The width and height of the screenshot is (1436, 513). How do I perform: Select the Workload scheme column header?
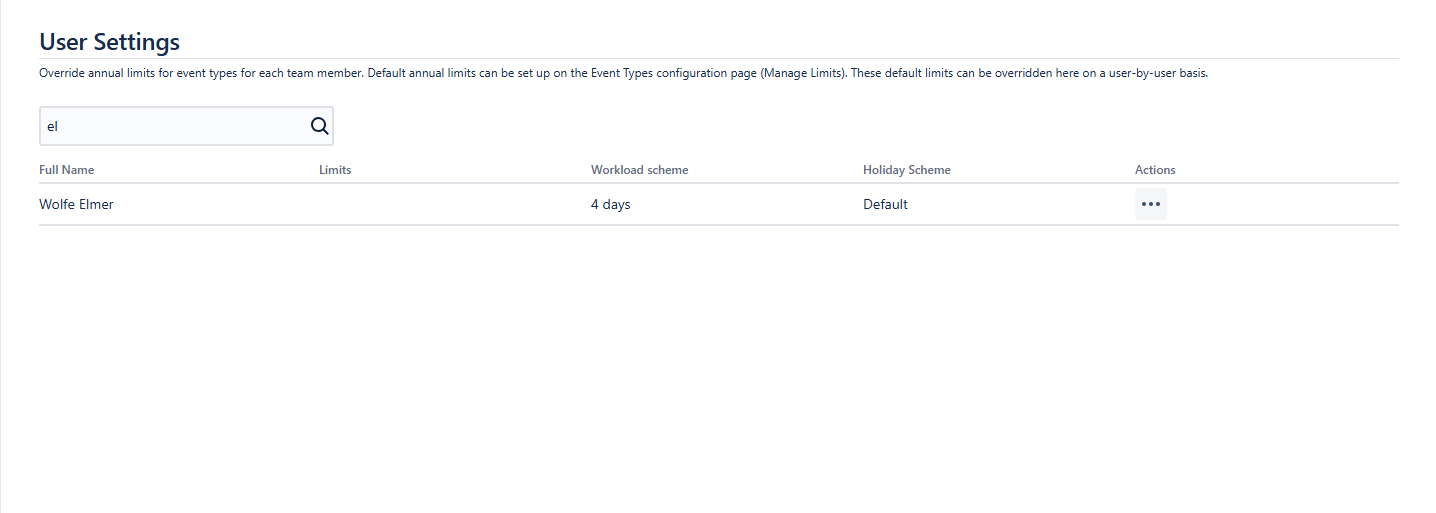639,170
